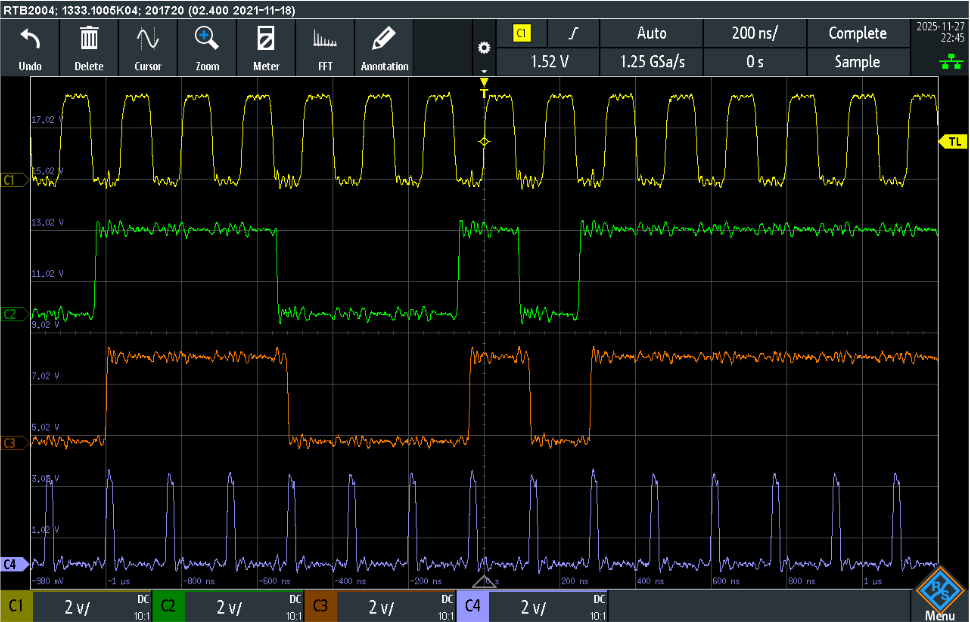Screen dimensions: 970x622
Task: Enable the Zoom function
Action: point(206,45)
